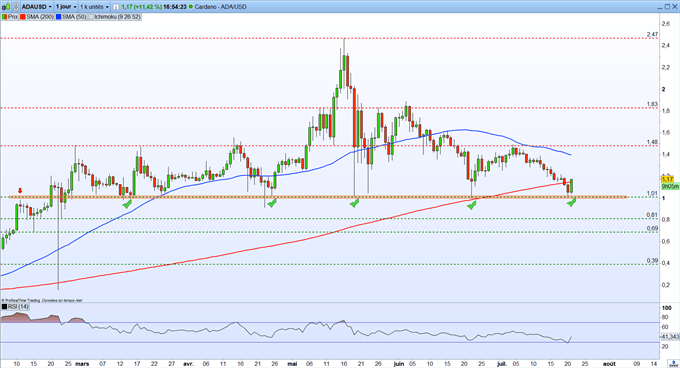The image size is (680, 368).
Task: Click the juin label on the time axis
Action: 399,364
